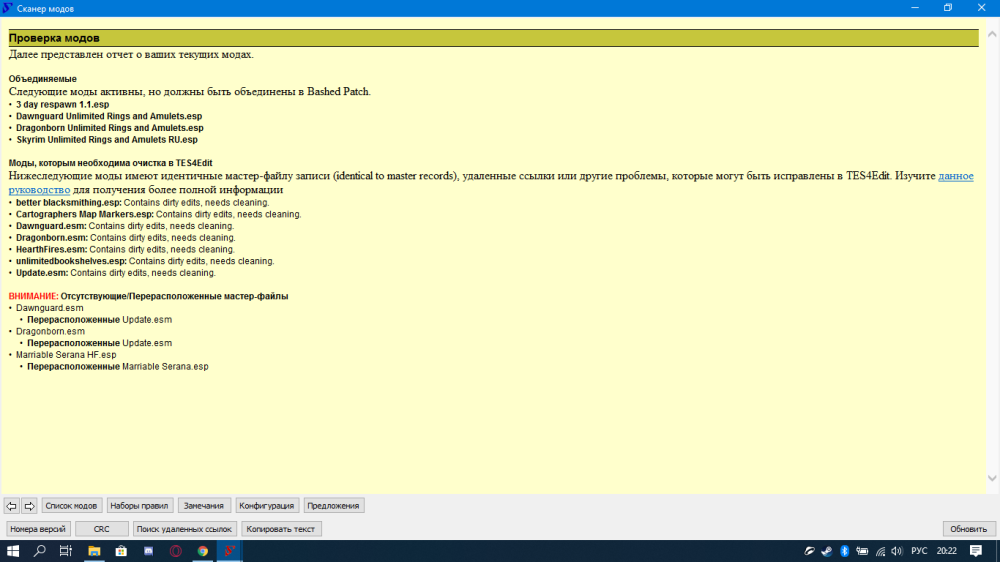The height and width of the screenshot is (562, 1000).
Task: Click Dawnguard.esm dirty edits entry
Action: (x=125, y=226)
